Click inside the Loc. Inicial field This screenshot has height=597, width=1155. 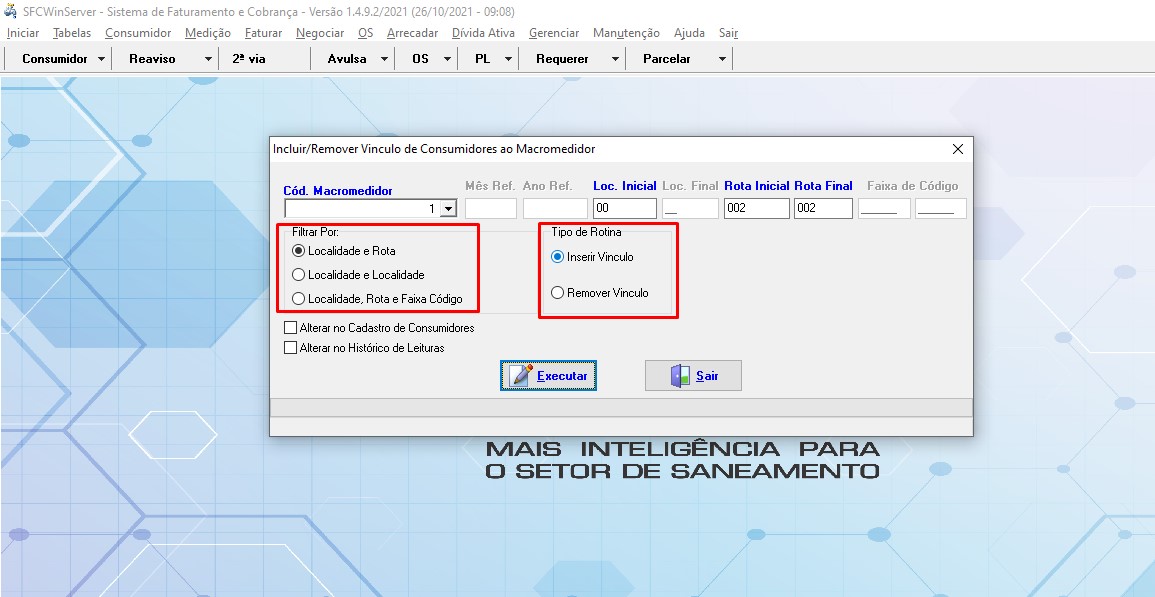[625, 207]
